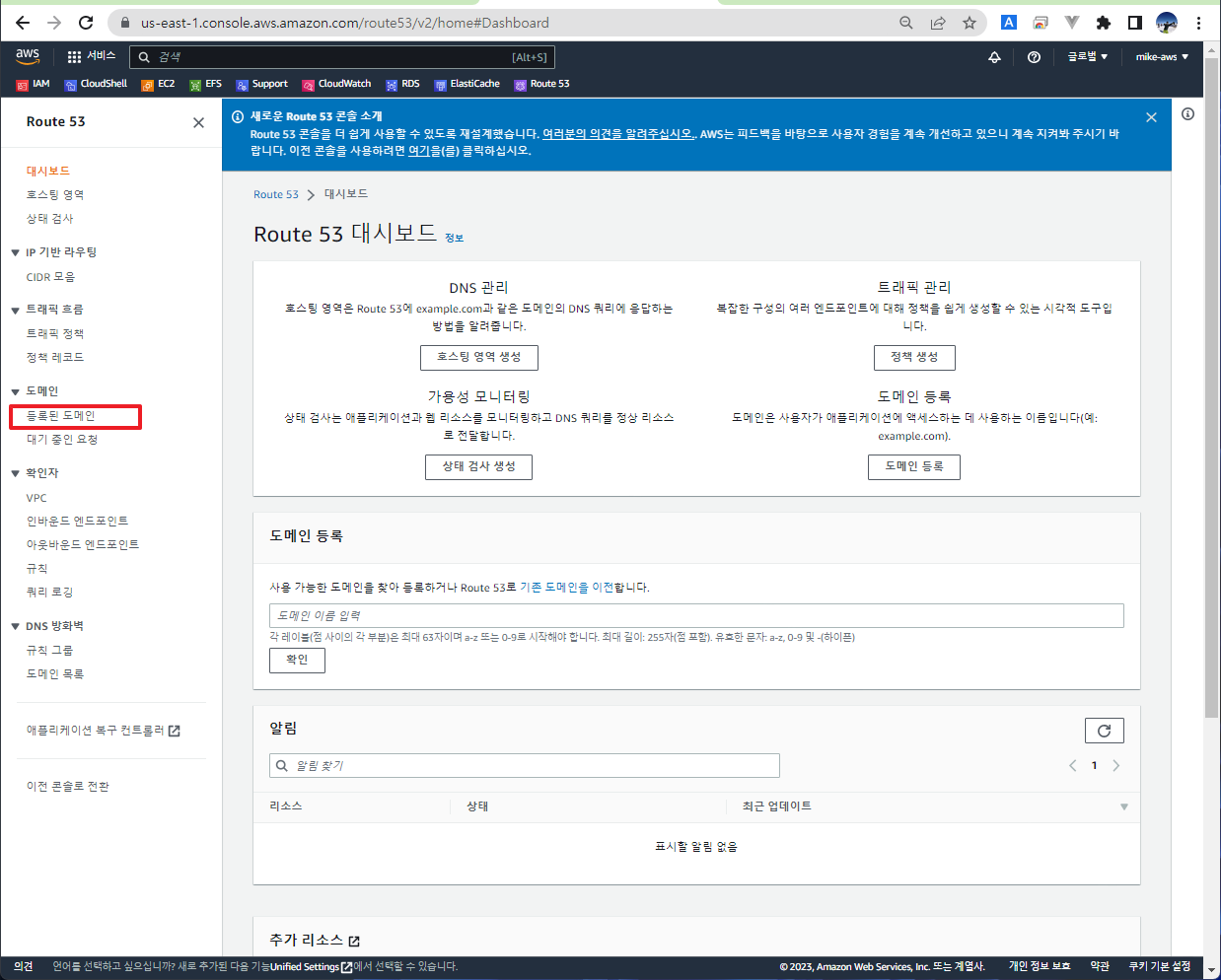The width and height of the screenshot is (1221, 980).
Task: Dismiss the blue Route 53 console banner
Action: [1151, 117]
